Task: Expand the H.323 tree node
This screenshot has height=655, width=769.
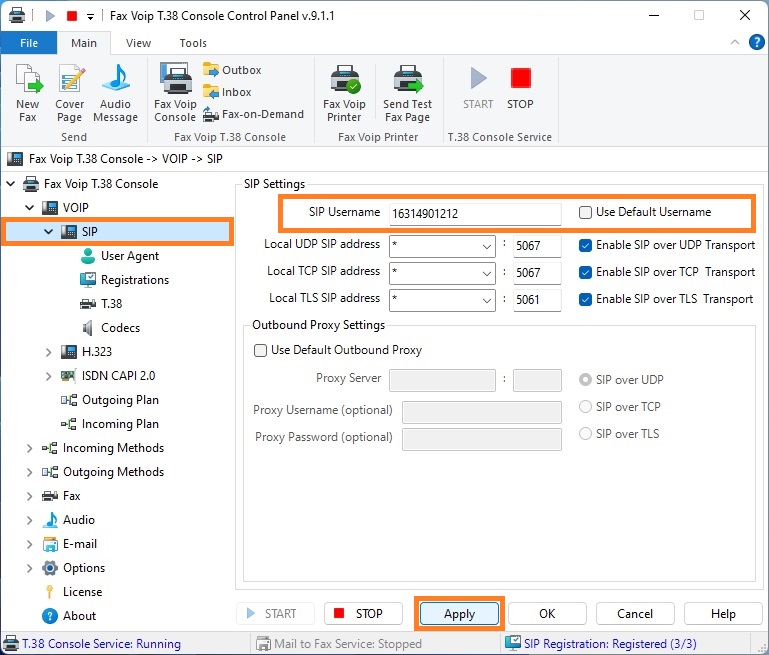Action: click(48, 352)
